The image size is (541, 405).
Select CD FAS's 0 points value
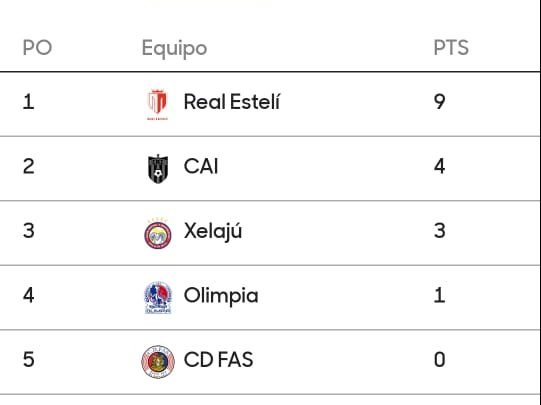(440, 359)
